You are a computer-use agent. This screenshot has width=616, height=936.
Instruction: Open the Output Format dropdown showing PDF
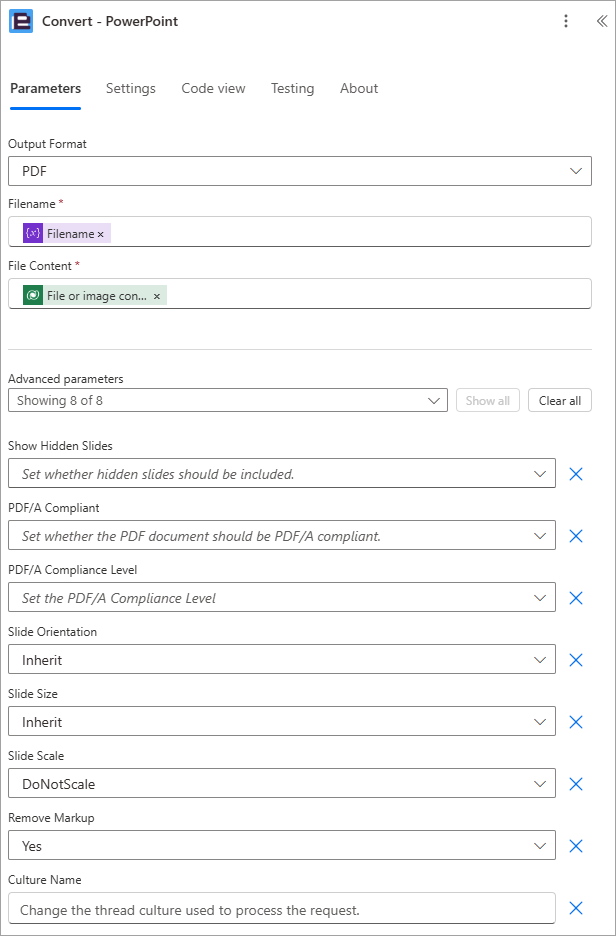pos(300,171)
